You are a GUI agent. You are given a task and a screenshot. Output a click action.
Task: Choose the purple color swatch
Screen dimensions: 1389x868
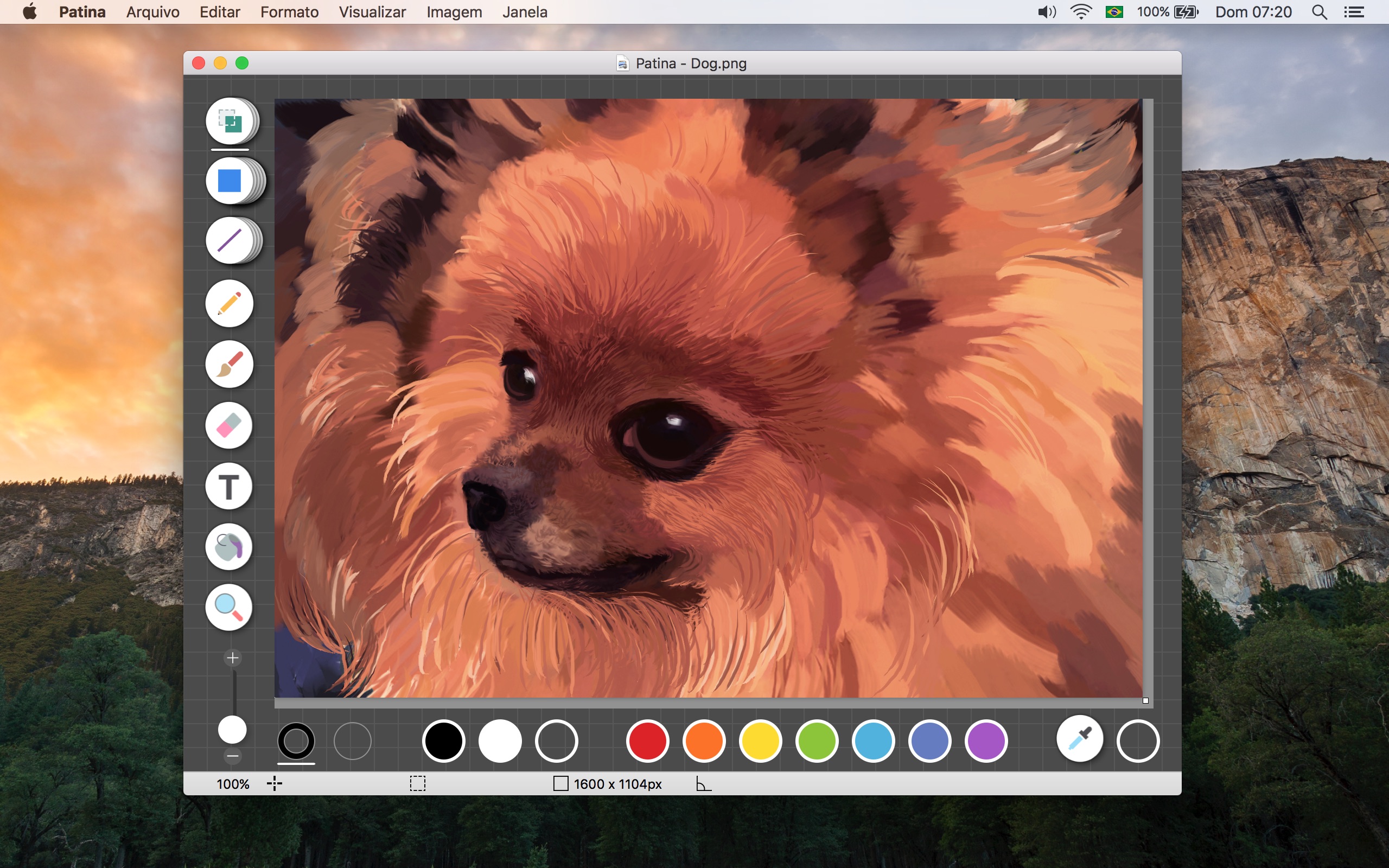click(986, 741)
